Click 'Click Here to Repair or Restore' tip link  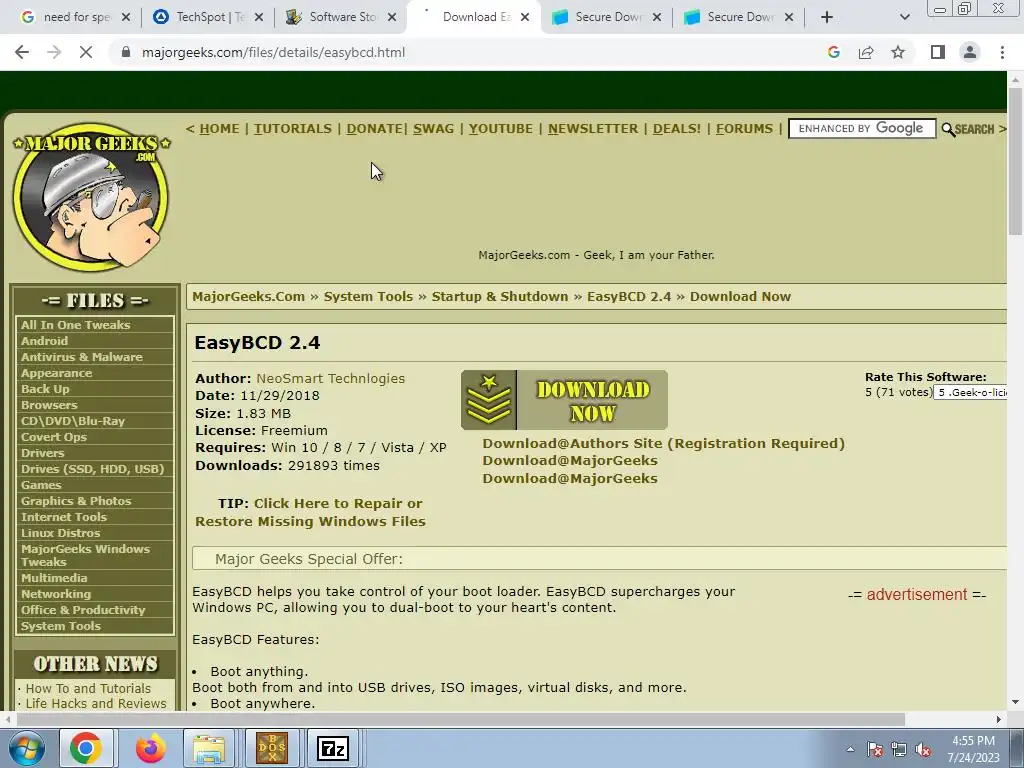coord(311,512)
